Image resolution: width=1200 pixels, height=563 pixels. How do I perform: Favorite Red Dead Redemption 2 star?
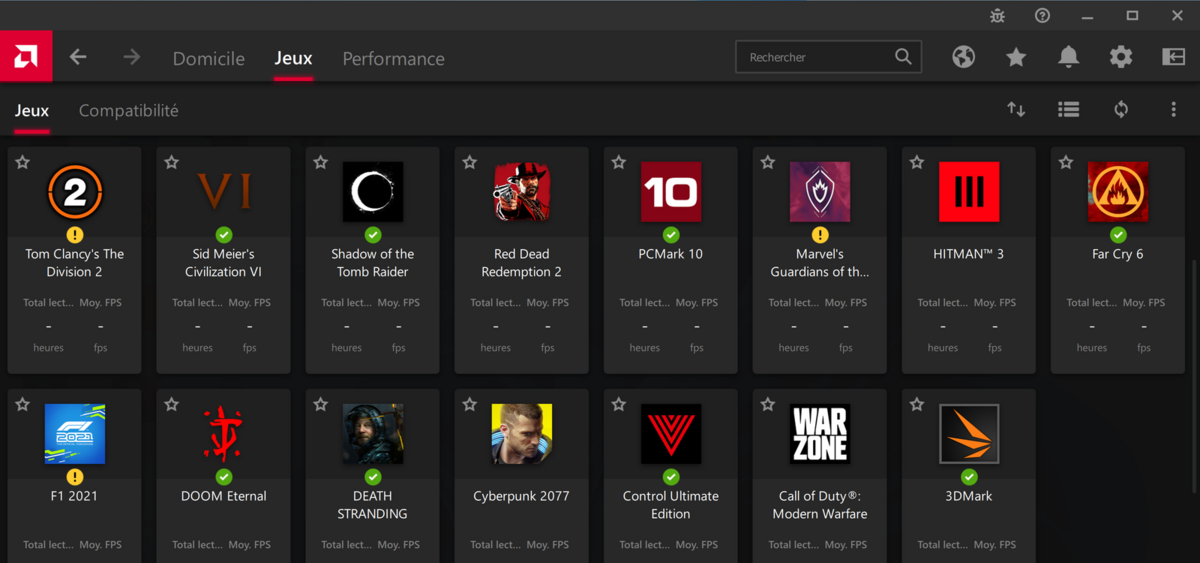click(470, 162)
